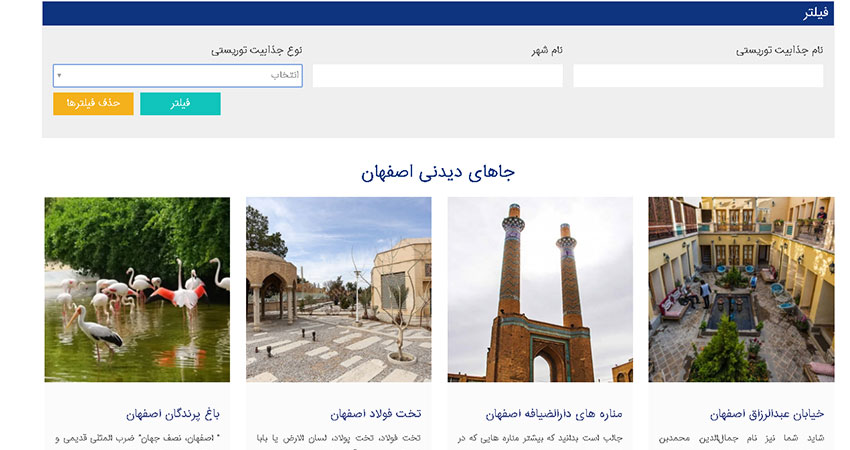Click the 'نام جاذبه توریستی' field label
The height and width of the screenshot is (450, 850).
[779, 50]
